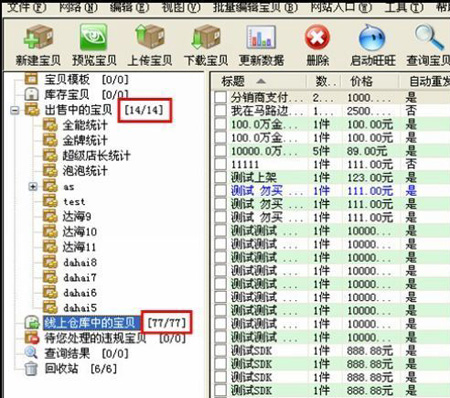Click the 更新数据 chart icon
This screenshot has height=398, width=450.
pyautogui.click(x=261, y=37)
